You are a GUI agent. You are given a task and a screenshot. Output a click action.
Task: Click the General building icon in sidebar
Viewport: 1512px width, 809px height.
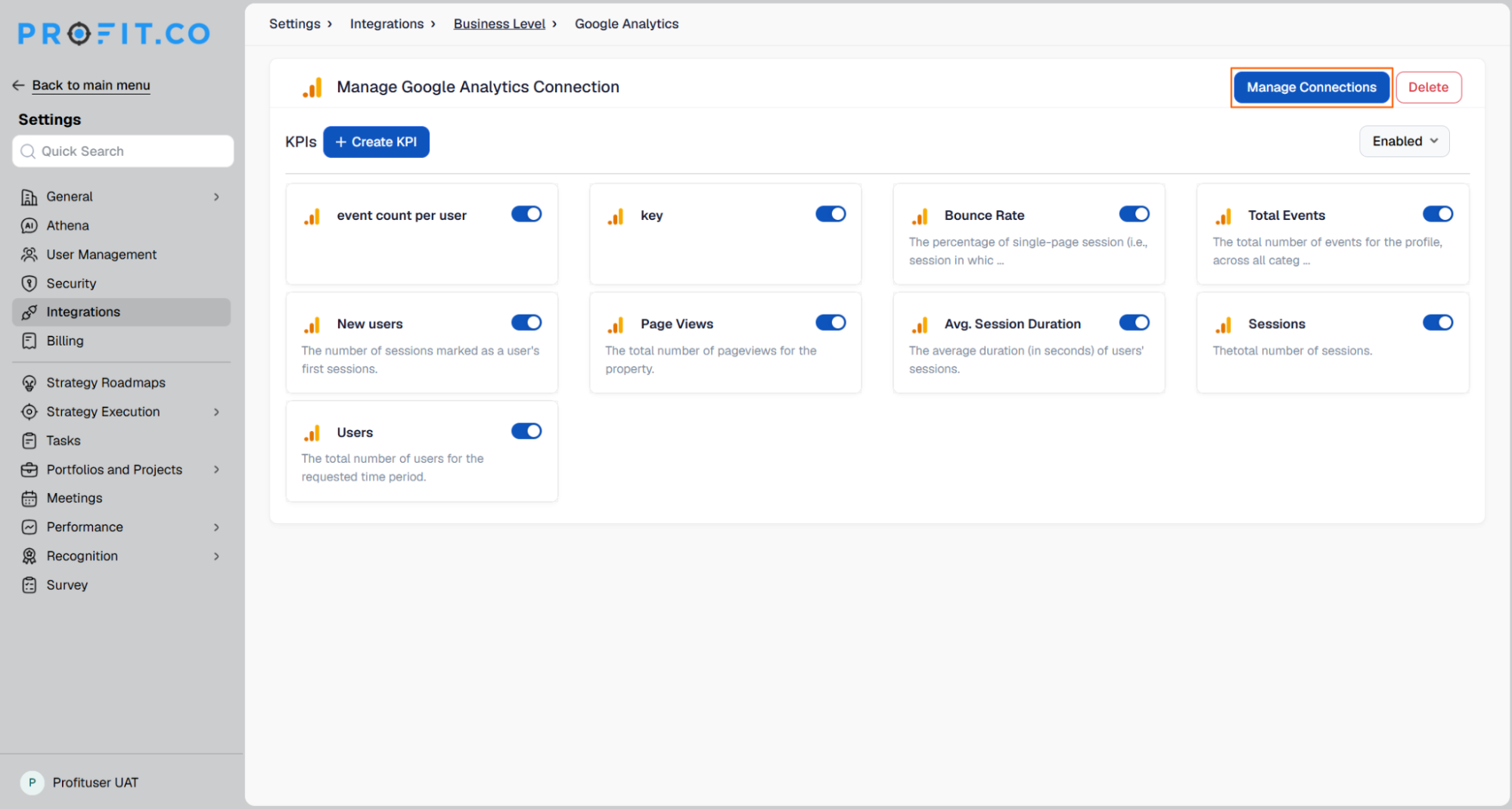29,197
